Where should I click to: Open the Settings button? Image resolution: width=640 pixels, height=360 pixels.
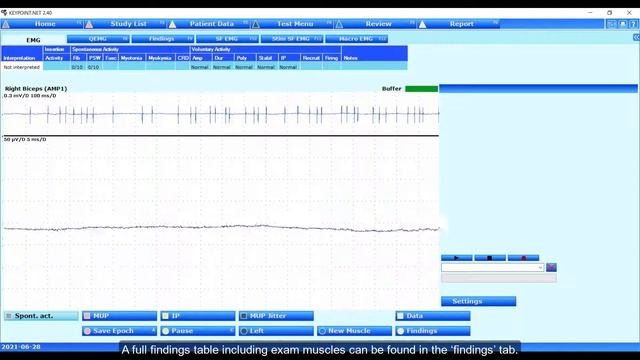(478, 301)
